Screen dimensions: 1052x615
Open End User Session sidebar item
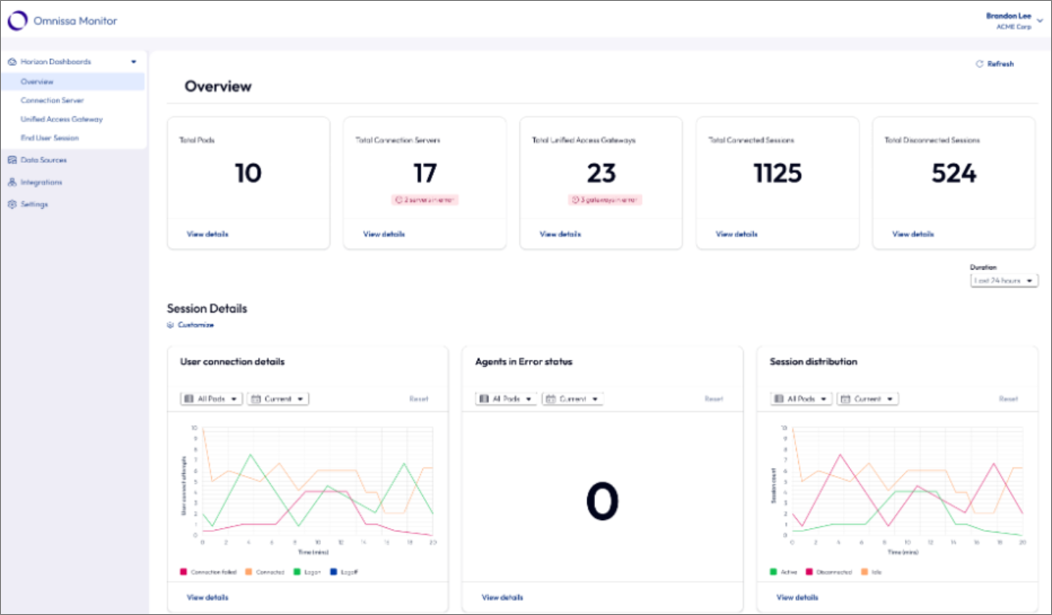coord(50,138)
